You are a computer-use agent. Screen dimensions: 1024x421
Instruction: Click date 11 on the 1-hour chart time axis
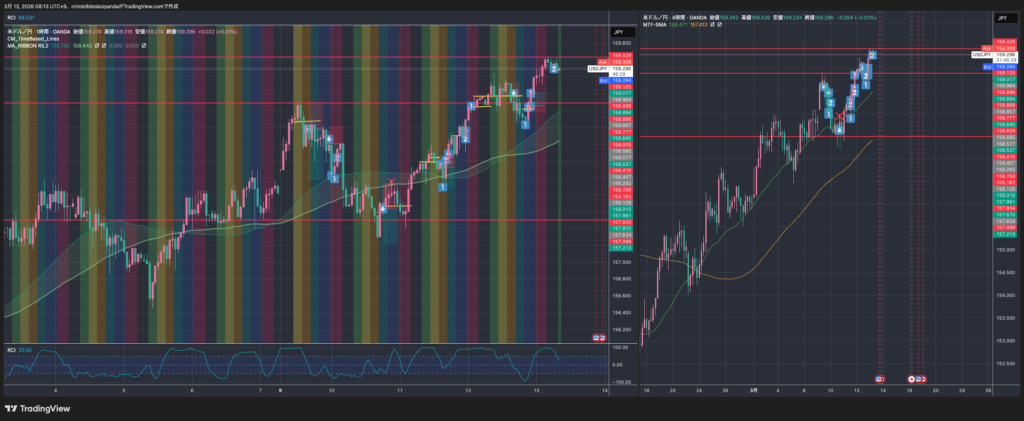(400, 389)
